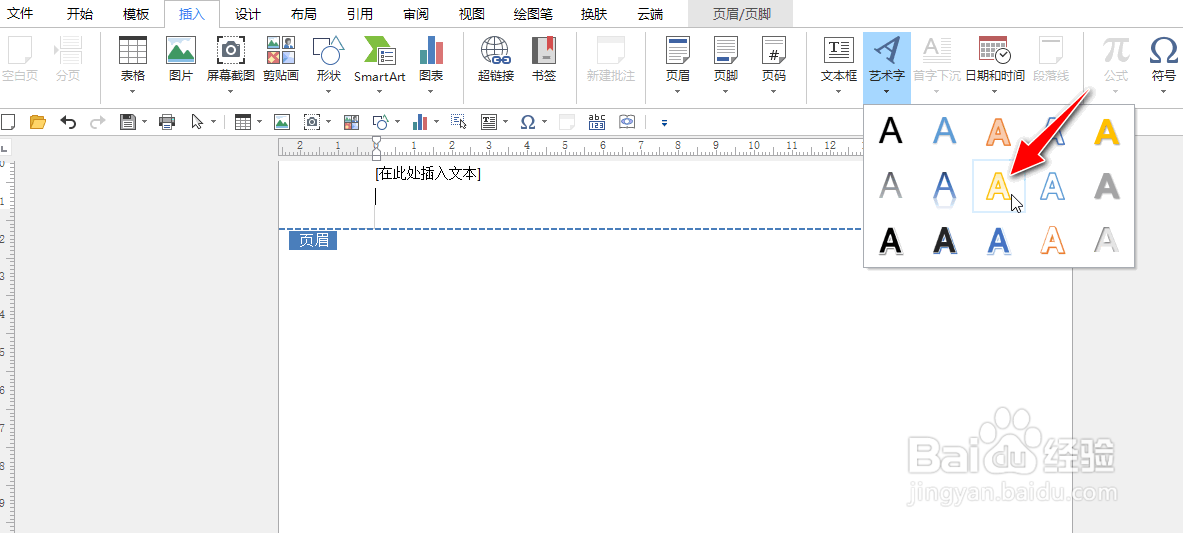Choose the bold solid blue WordArt style
This screenshot has height=533, width=1183.
click(x=999, y=240)
